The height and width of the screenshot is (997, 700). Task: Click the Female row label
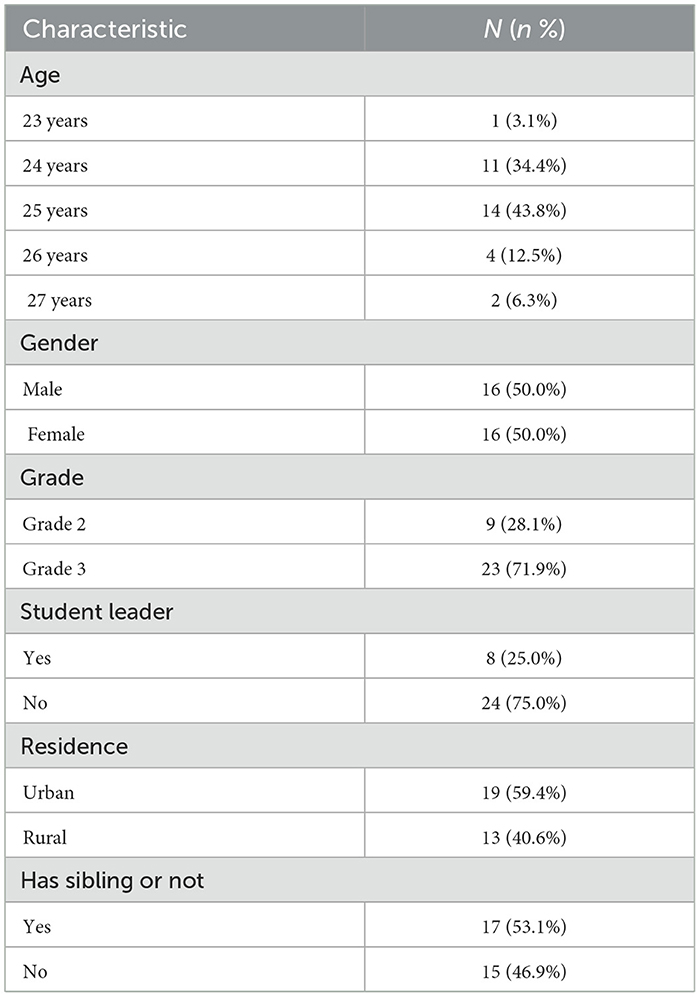pos(56,434)
